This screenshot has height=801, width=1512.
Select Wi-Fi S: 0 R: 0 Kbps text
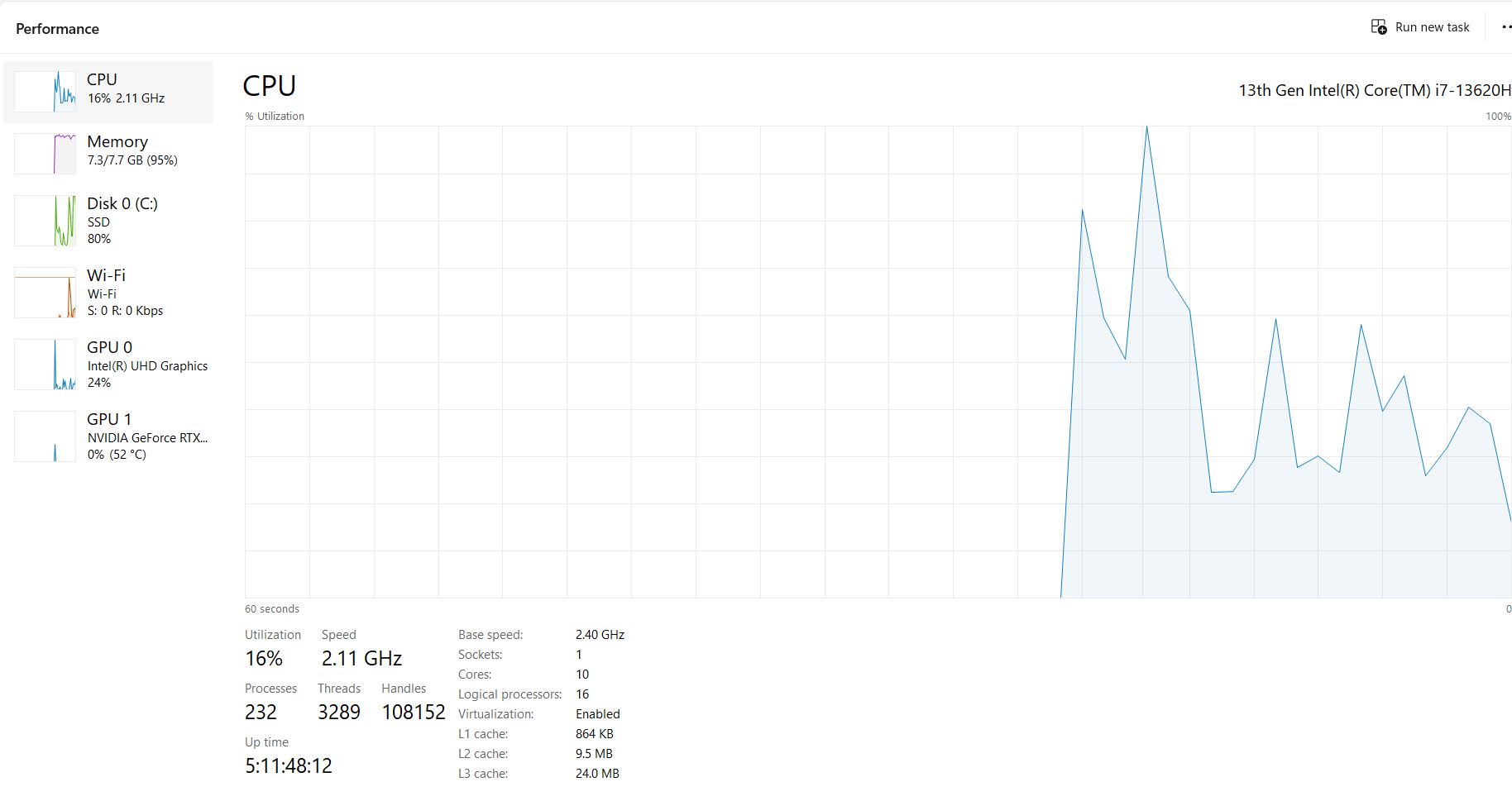pos(125,311)
